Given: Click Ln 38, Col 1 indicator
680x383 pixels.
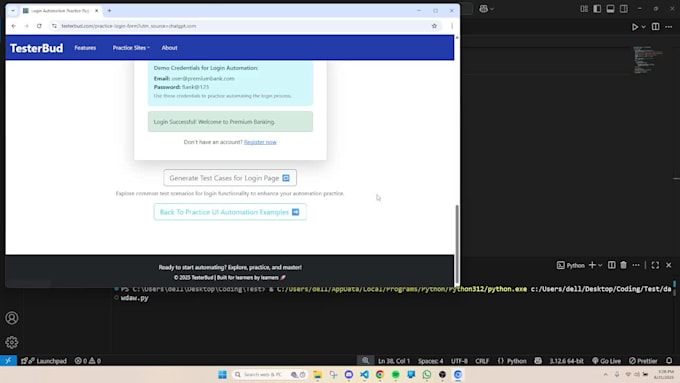Looking at the screenshot, I should [x=394, y=361].
